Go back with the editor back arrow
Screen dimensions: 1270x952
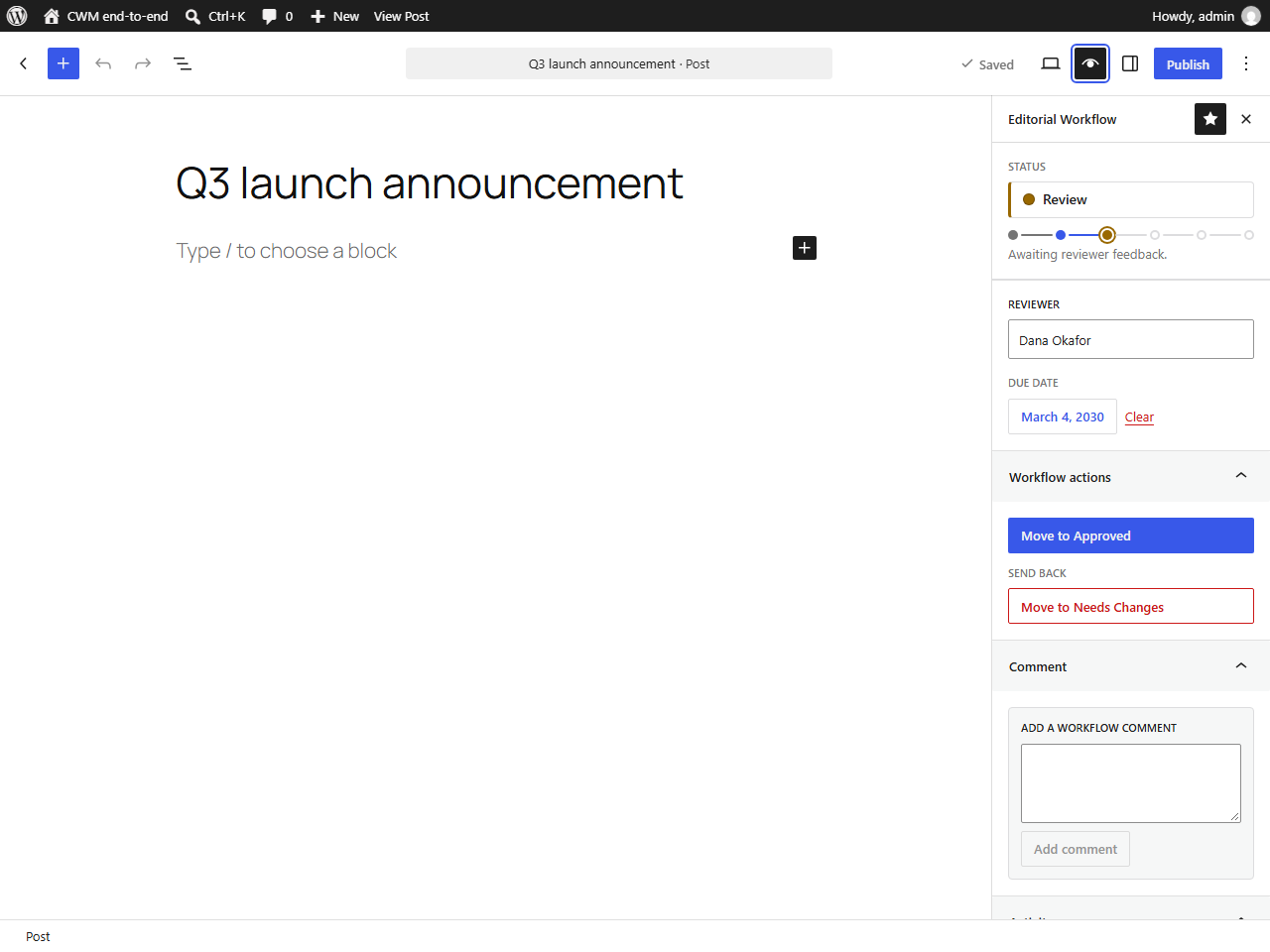point(24,63)
